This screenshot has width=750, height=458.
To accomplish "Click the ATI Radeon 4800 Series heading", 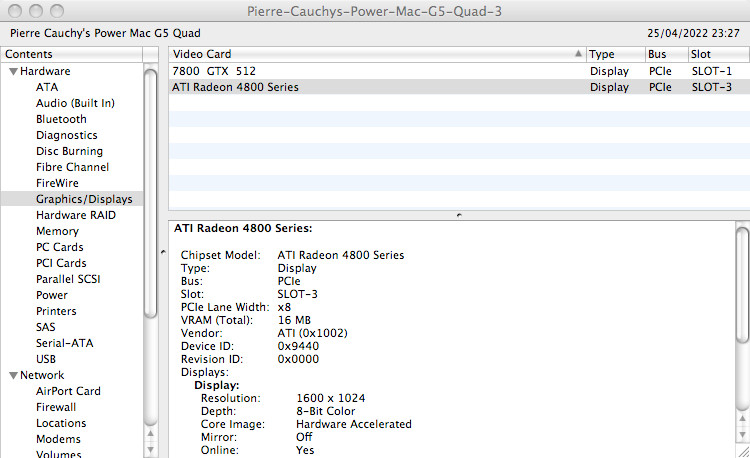I will point(243,229).
